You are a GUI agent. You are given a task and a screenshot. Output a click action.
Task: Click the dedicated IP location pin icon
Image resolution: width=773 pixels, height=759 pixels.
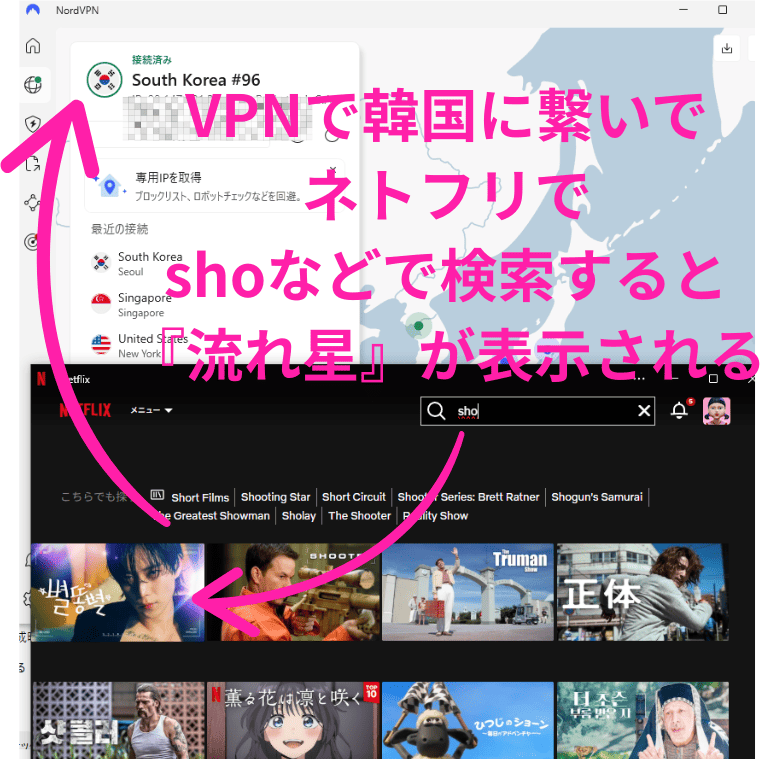109,186
